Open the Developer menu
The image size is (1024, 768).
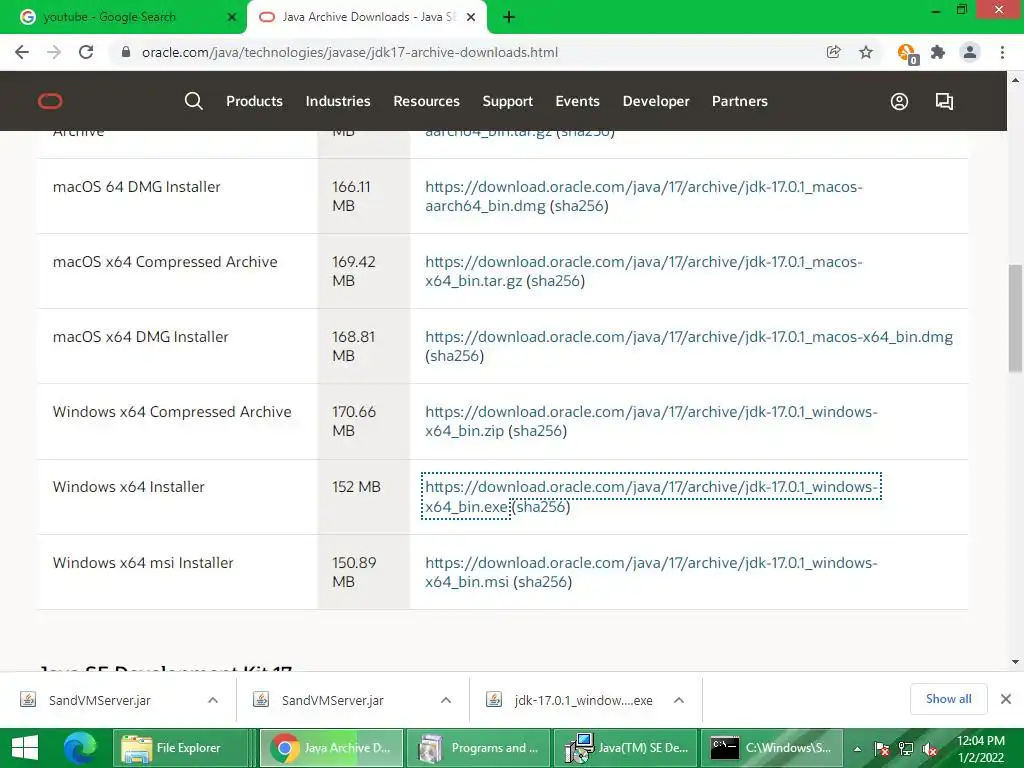coord(656,101)
